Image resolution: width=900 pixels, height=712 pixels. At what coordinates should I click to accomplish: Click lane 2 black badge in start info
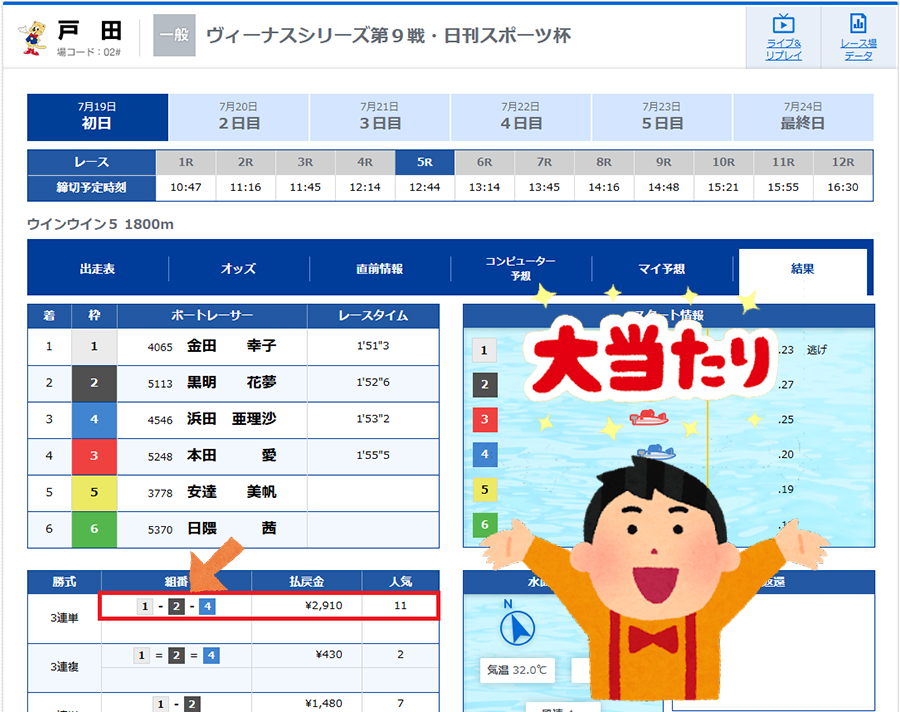tap(484, 385)
